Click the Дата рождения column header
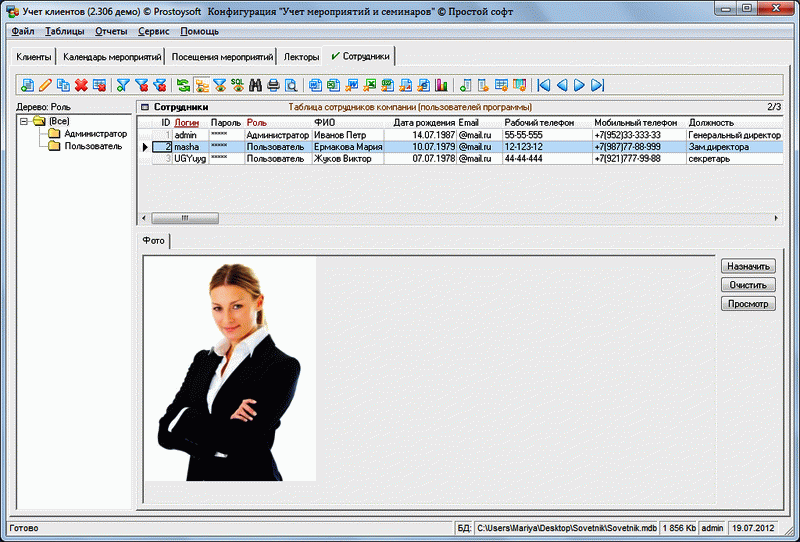 (x=424, y=122)
